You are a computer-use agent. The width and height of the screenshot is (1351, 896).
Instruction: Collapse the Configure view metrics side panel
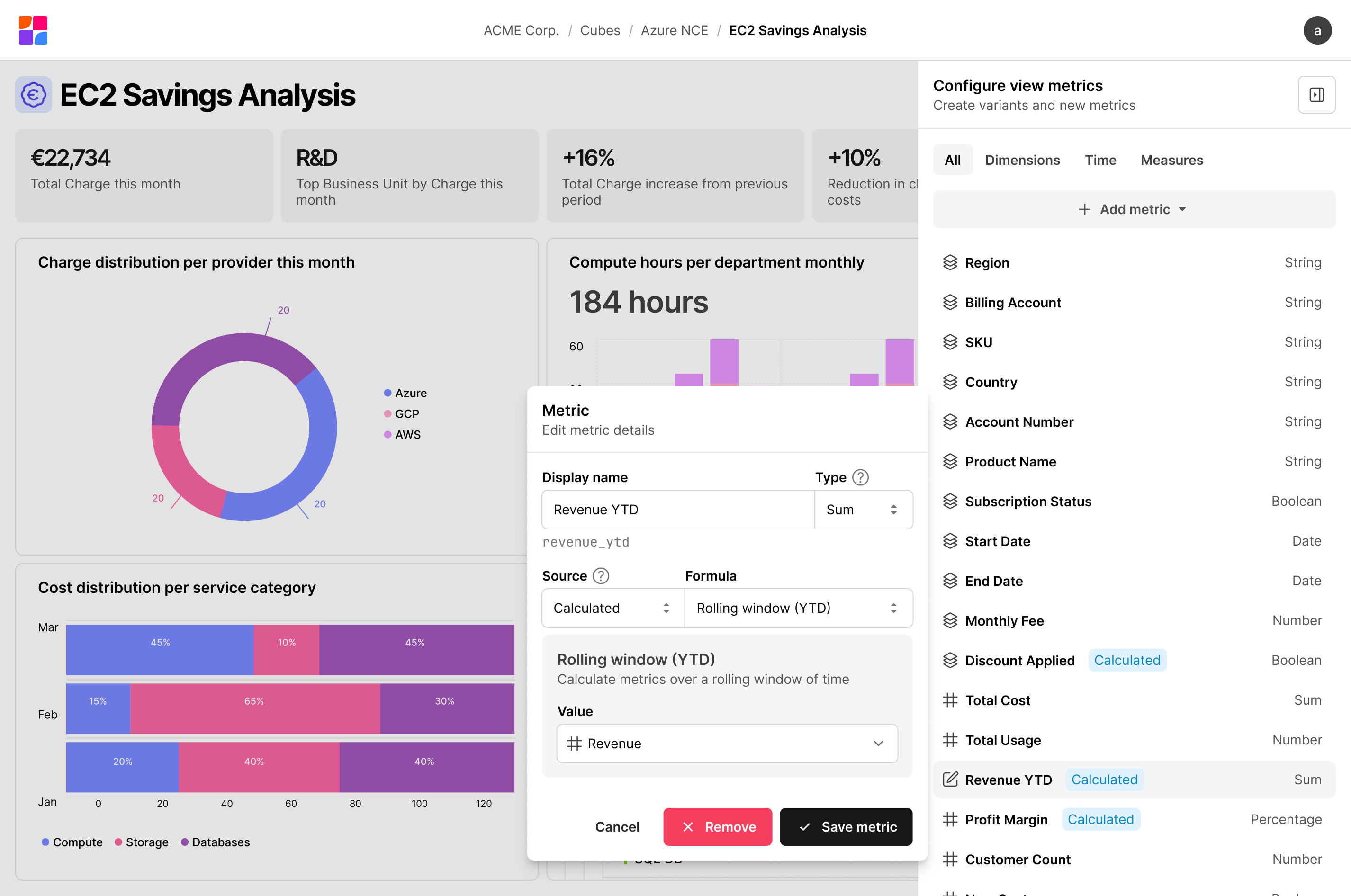(x=1316, y=95)
